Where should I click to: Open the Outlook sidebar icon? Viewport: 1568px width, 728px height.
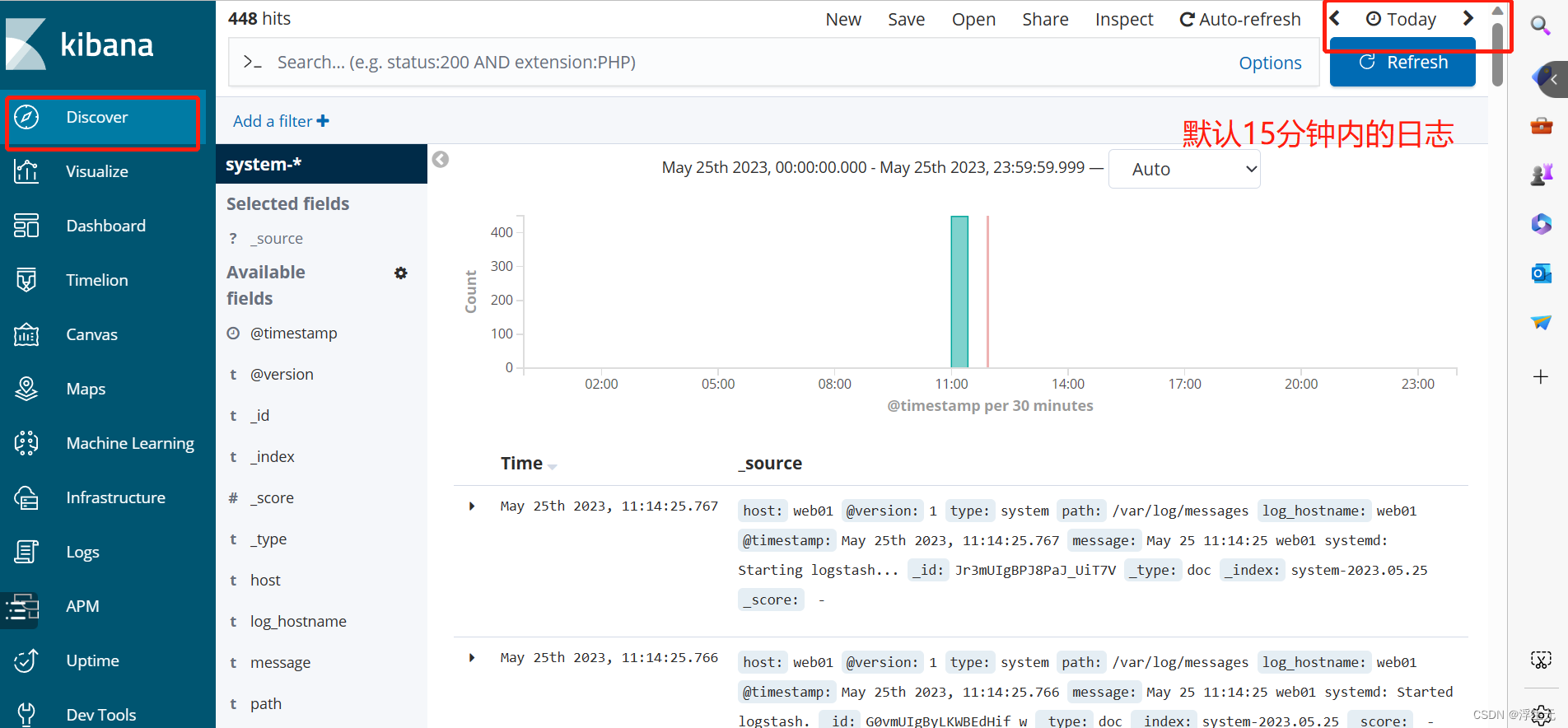coord(1542,273)
